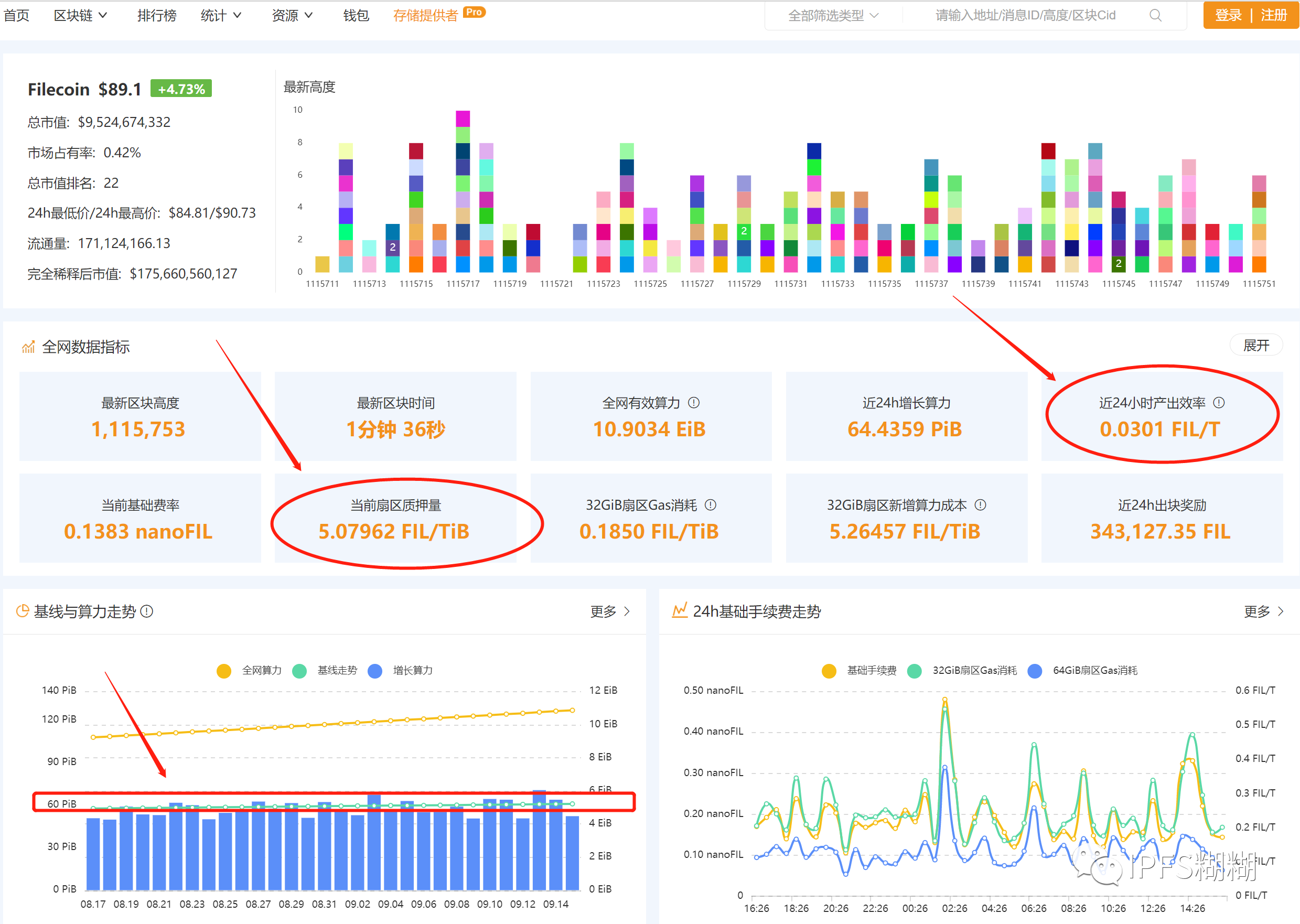The height and width of the screenshot is (924, 1300).
Task: Open 存储提供者 page
Action: 426,15
